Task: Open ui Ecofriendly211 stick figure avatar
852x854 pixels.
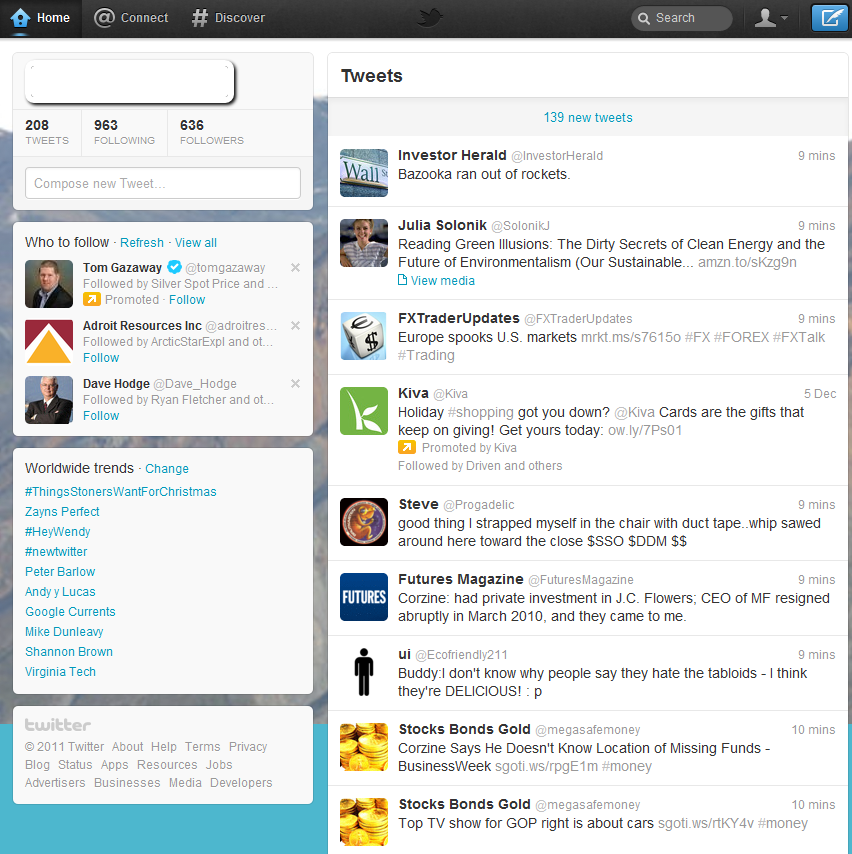Action: click(364, 672)
